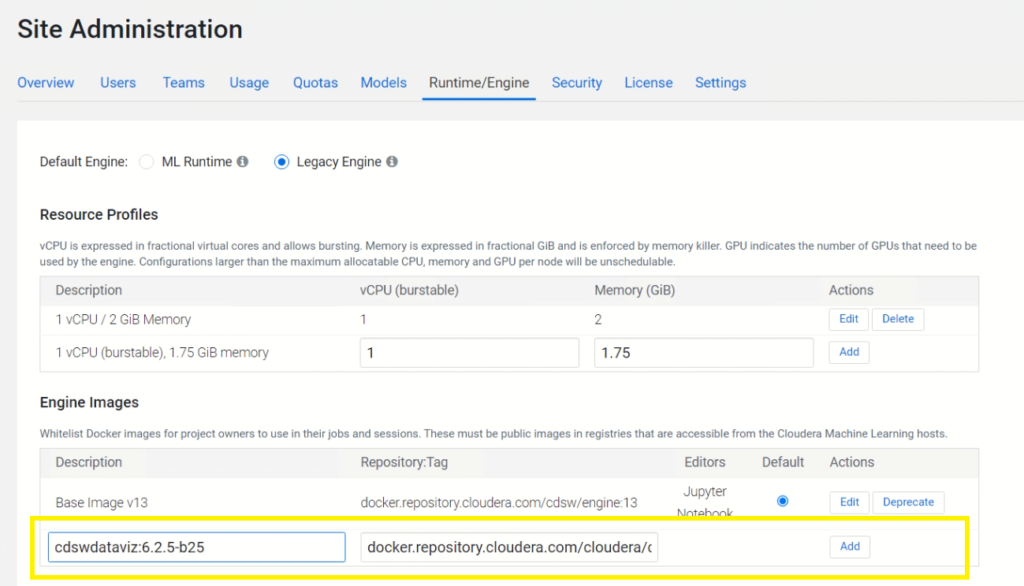The width and height of the screenshot is (1024, 586).
Task: Click the 'vCPU (burstable)' column header
Action: point(409,290)
